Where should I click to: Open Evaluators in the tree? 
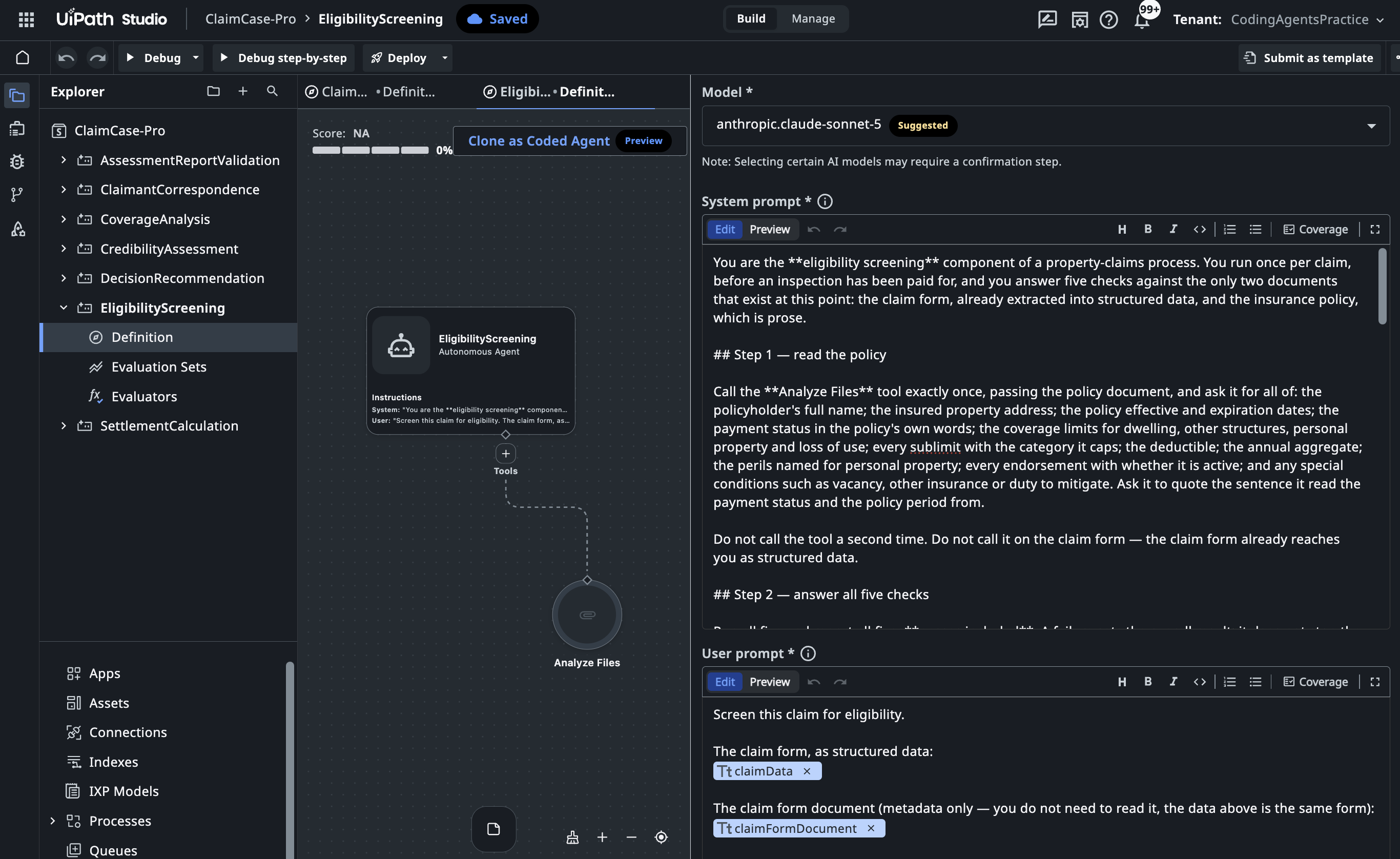[x=144, y=397]
